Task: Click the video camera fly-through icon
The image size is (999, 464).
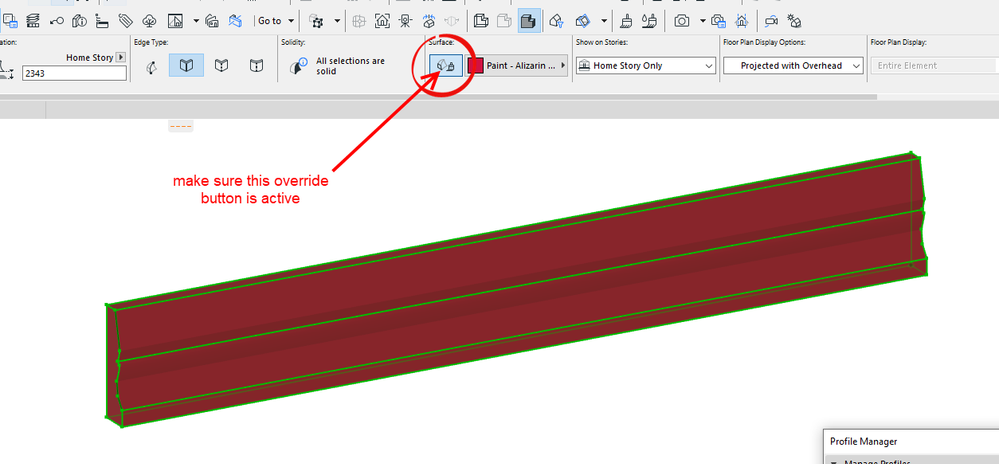Action: (772, 21)
